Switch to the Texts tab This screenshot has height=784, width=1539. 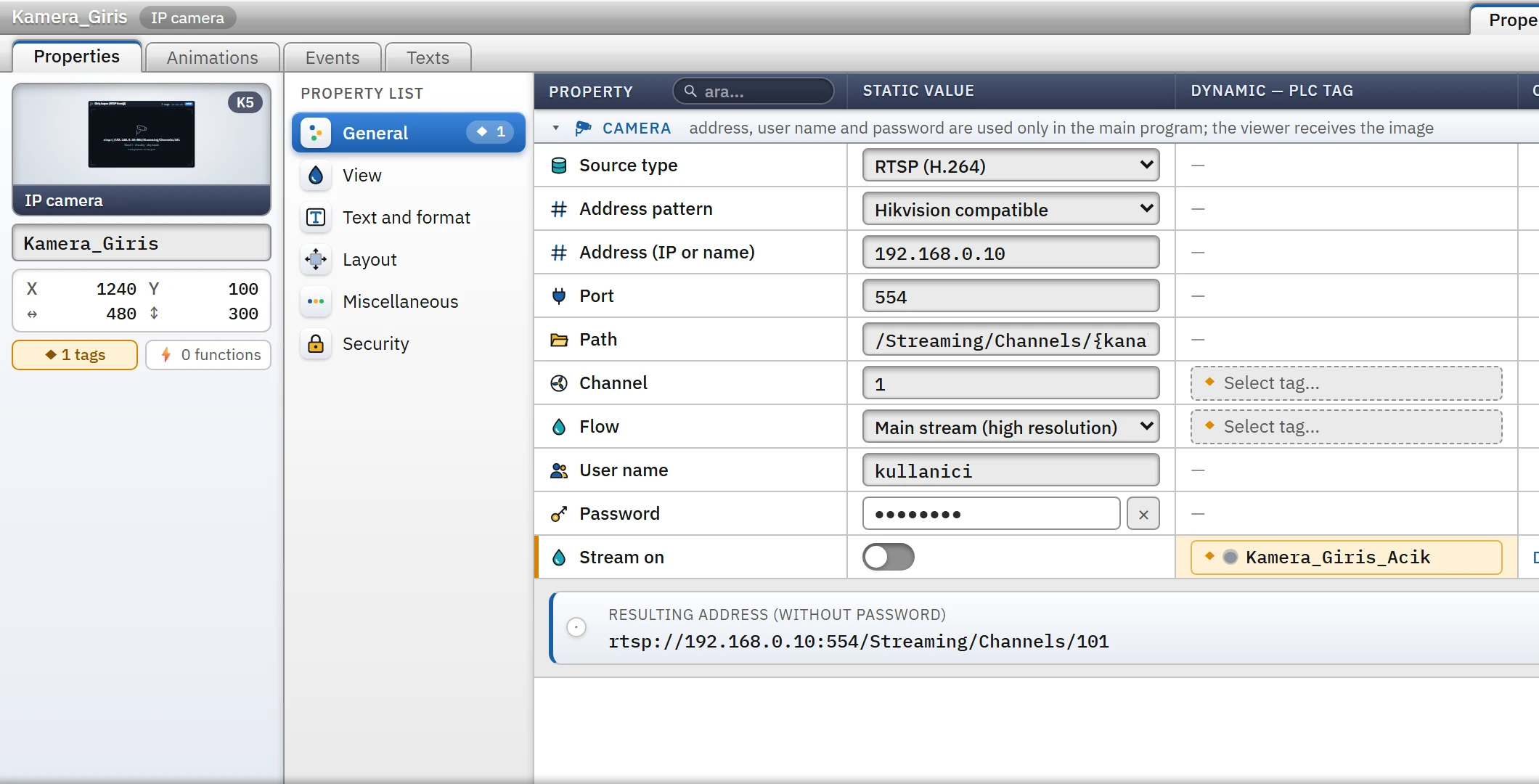pyautogui.click(x=428, y=57)
